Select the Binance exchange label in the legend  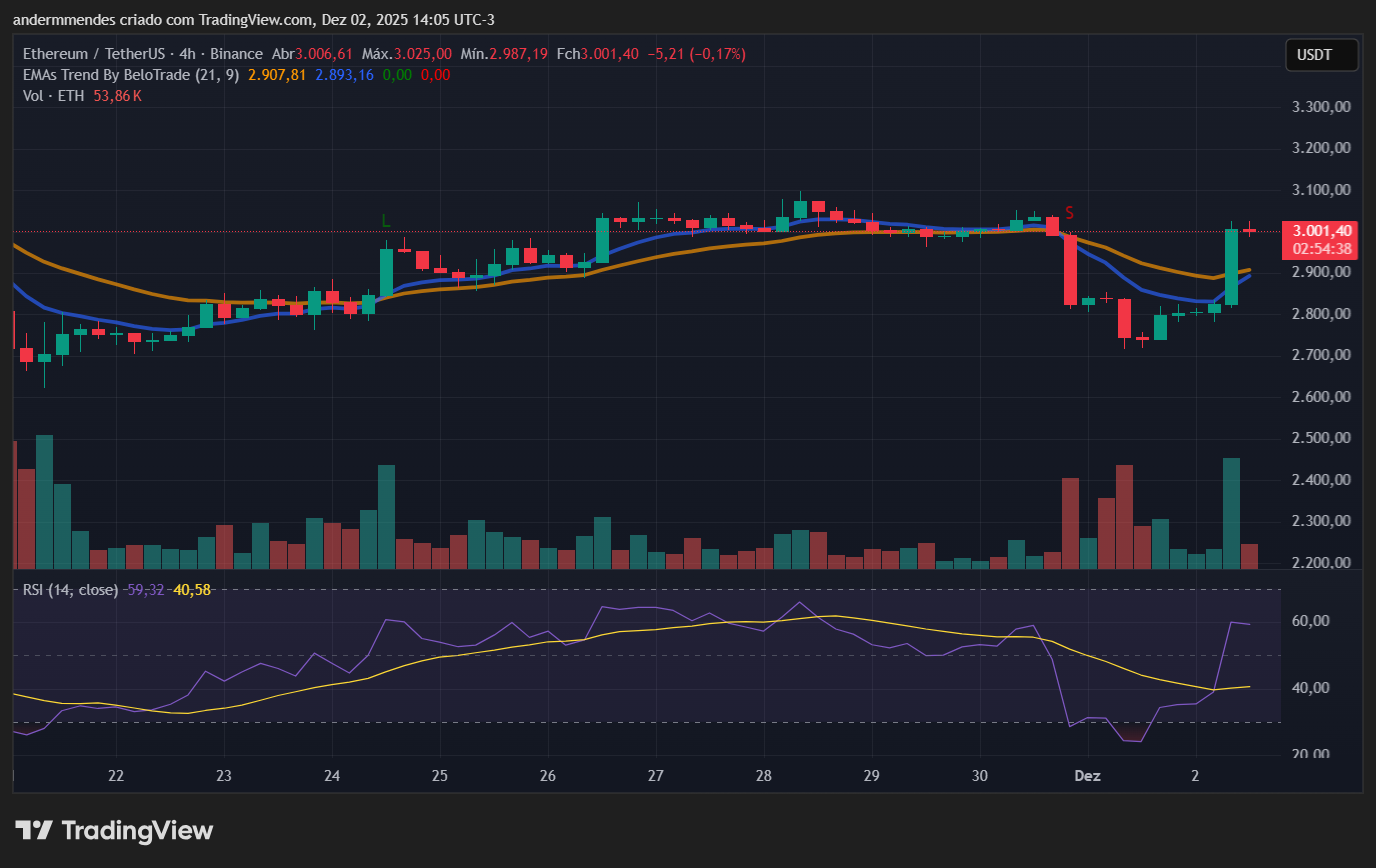tap(239, 54)
